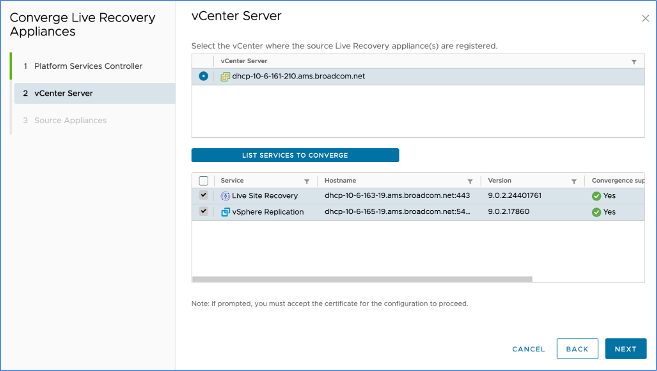Image resolution: width=657 pixels, height=371 pixels.
Task: Select radio button for dhcp-10-6-161-210.ams.broadcom.net
Action: [203, 76]
